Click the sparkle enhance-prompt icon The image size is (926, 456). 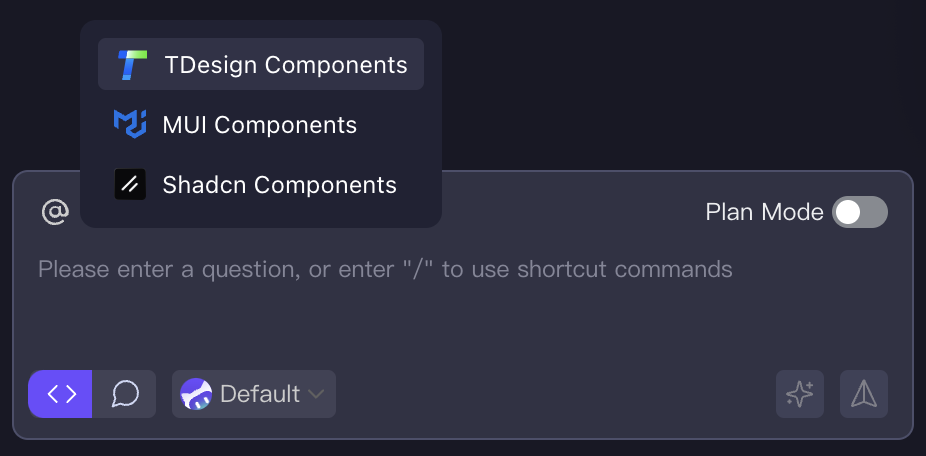[x=800, y=394]
